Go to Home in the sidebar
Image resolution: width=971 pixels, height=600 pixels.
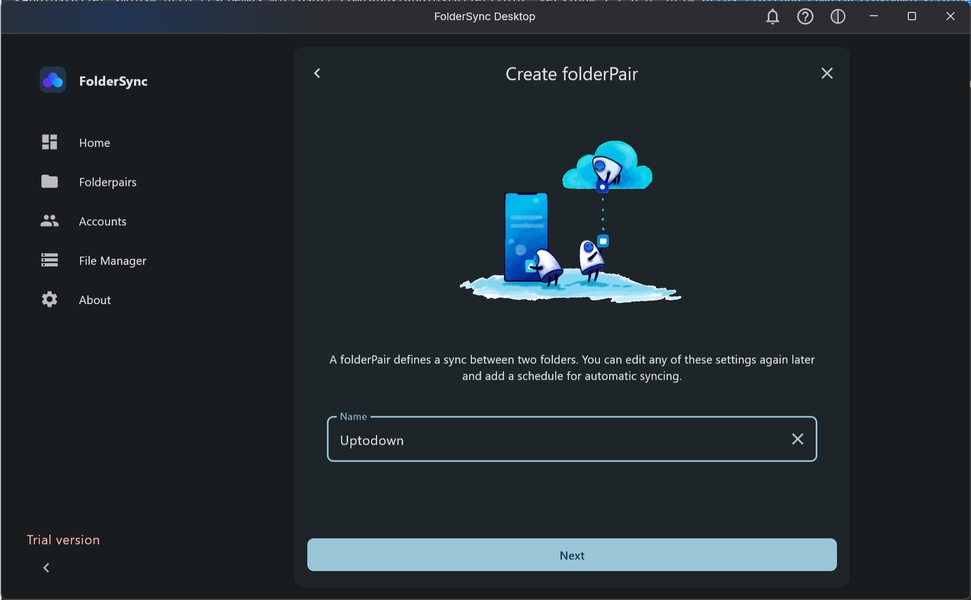click(x=94, y=143)
